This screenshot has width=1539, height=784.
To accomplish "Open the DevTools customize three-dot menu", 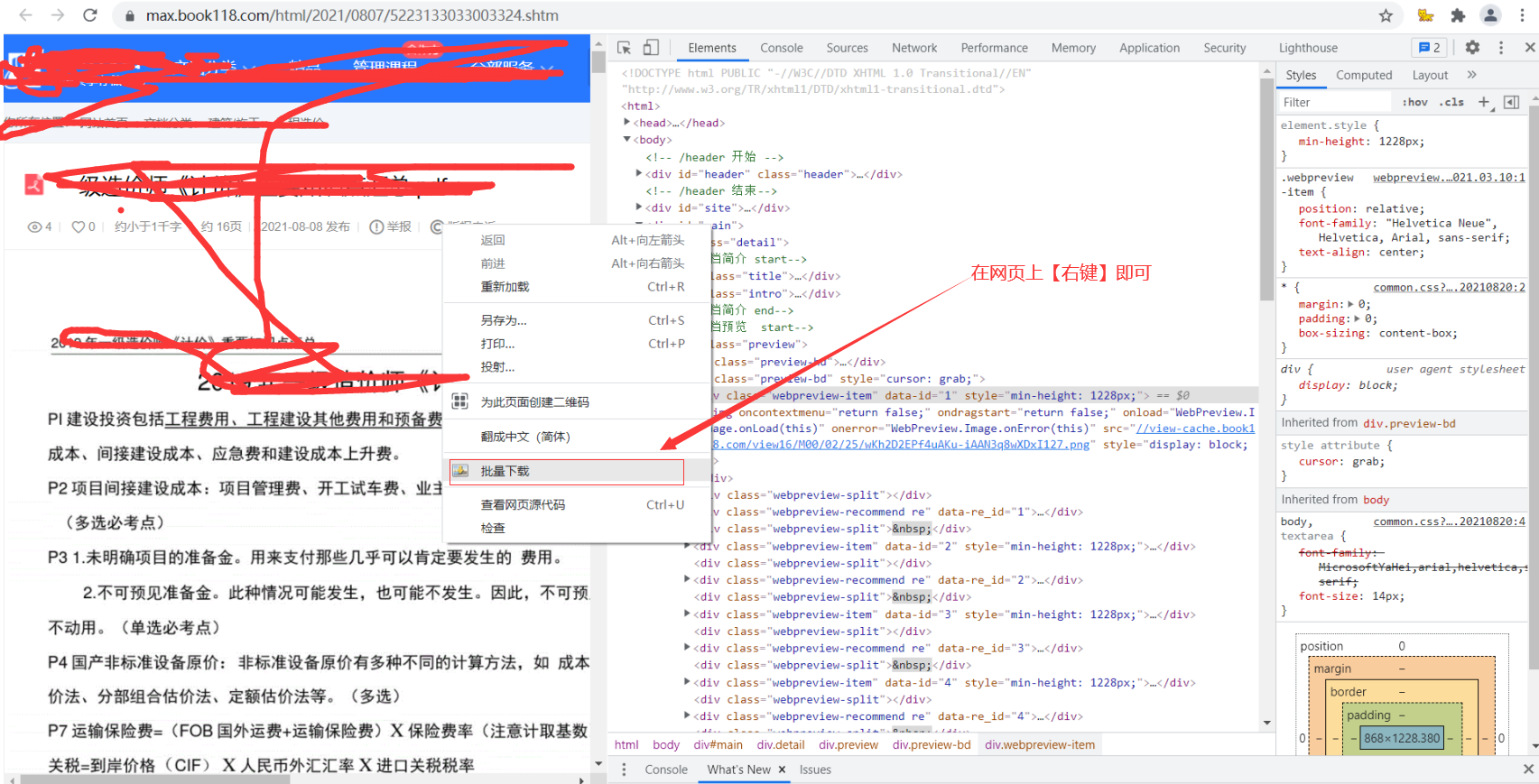I will [1501, 48].
